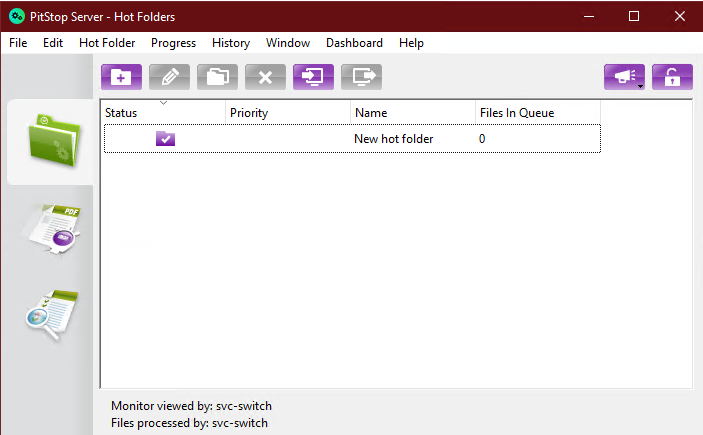703x435 pixels.
Task: Open the PDF documents sidebar panel
Action: coord(51,230)
